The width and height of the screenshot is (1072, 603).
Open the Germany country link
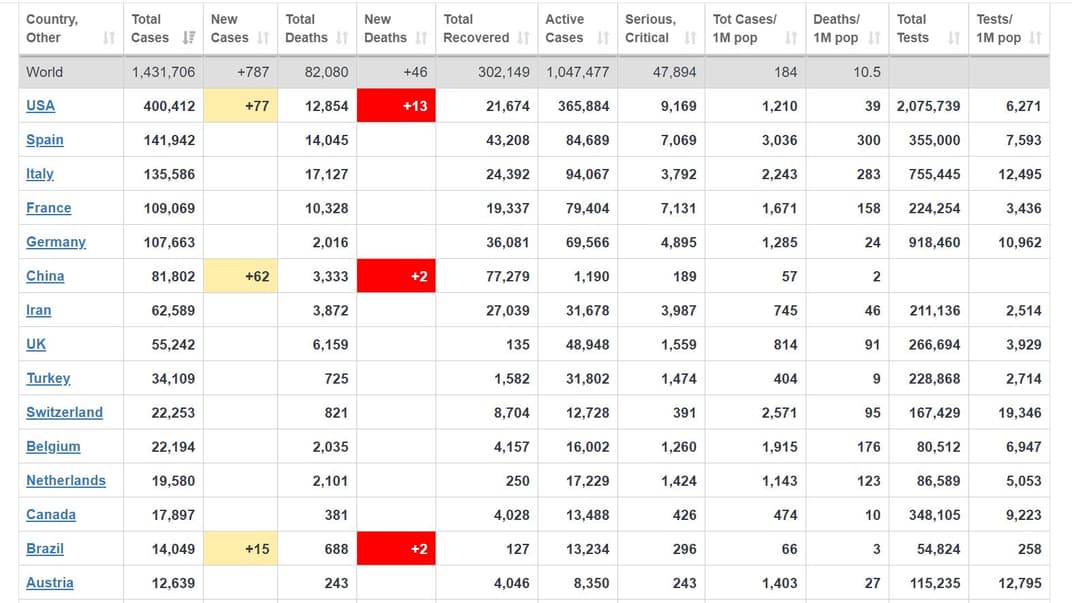tap(56, 242)
